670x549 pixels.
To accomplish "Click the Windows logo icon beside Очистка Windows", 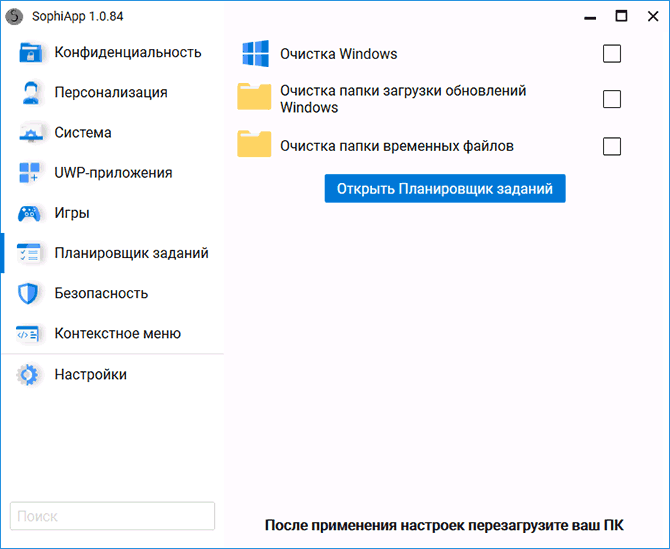I will click(x=256, y=54).
